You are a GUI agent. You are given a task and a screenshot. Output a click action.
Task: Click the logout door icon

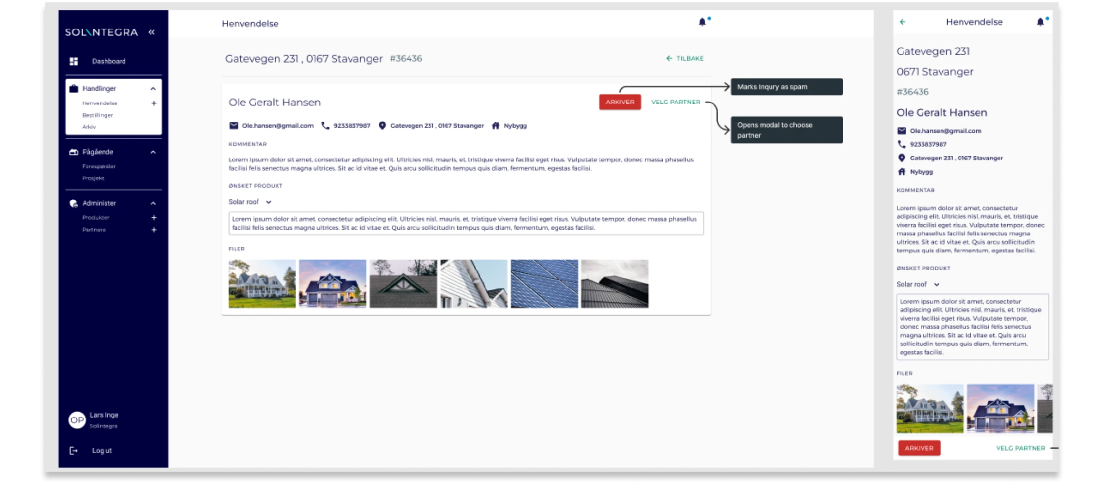point(73,450)
